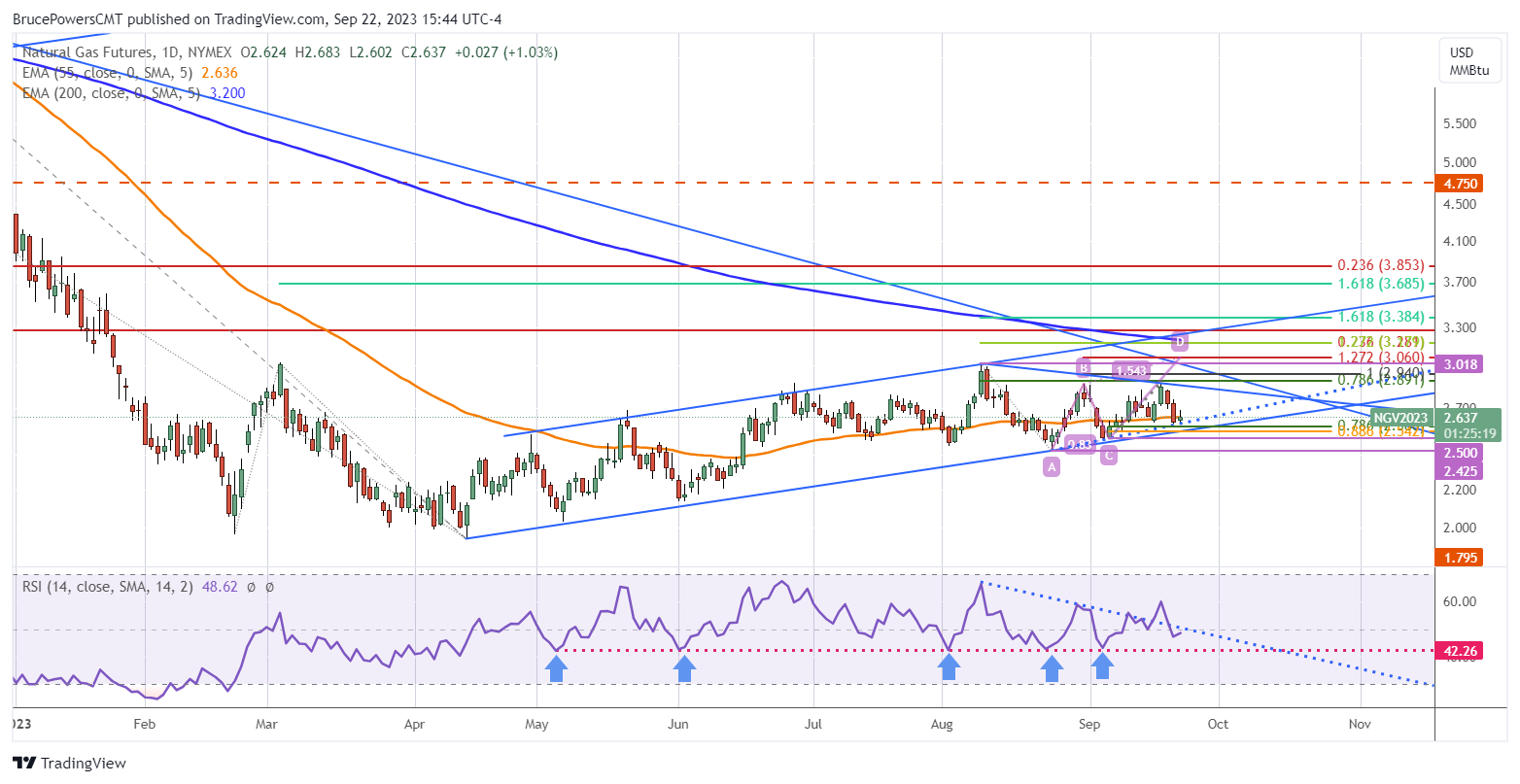This screenshot has width=1520, height=784.
Task: Click the 0.83 ratio label near point A
Action: coord(1080,445)
